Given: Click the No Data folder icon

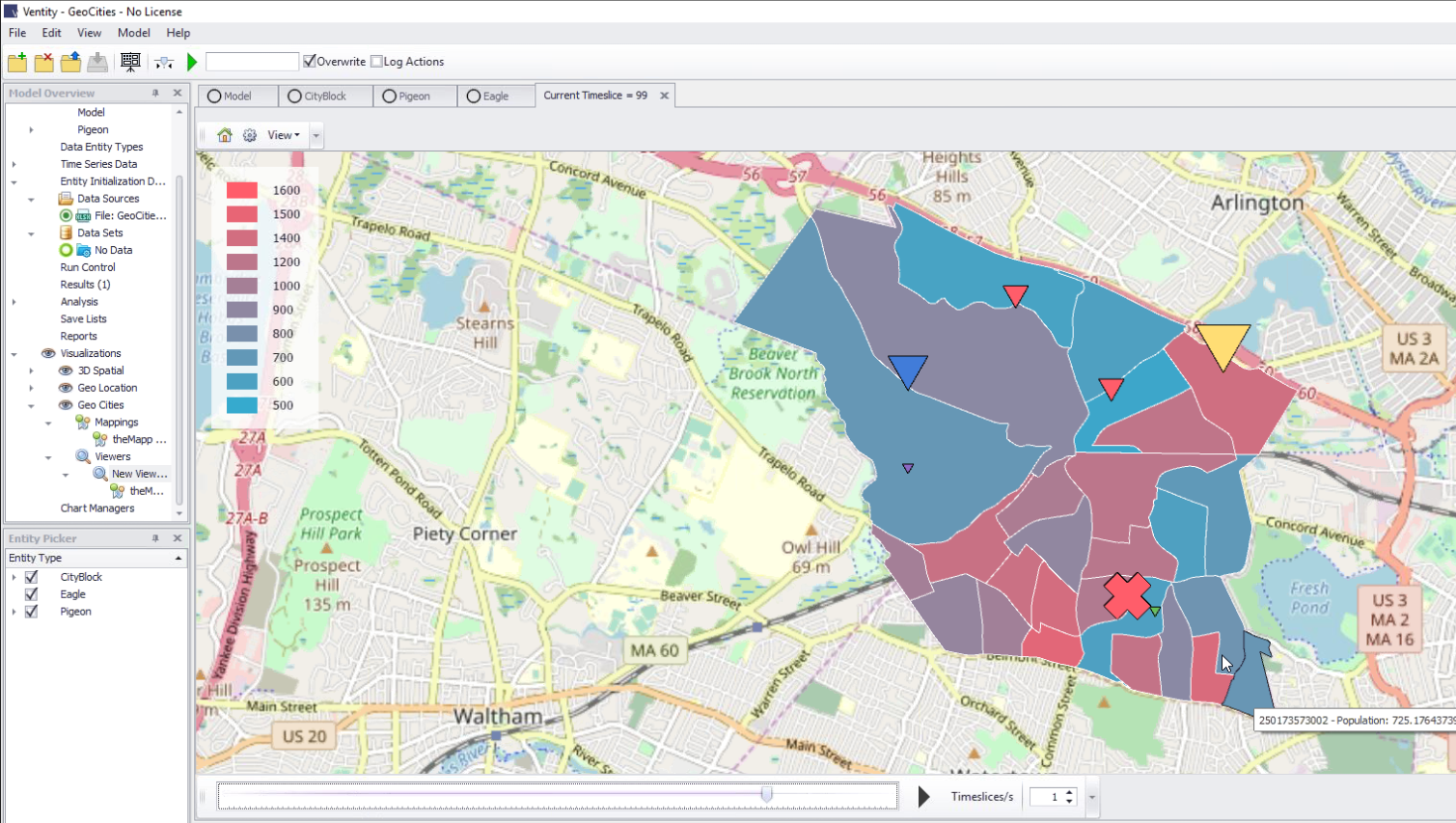Looking at the screenshot, I should [84, 251].
